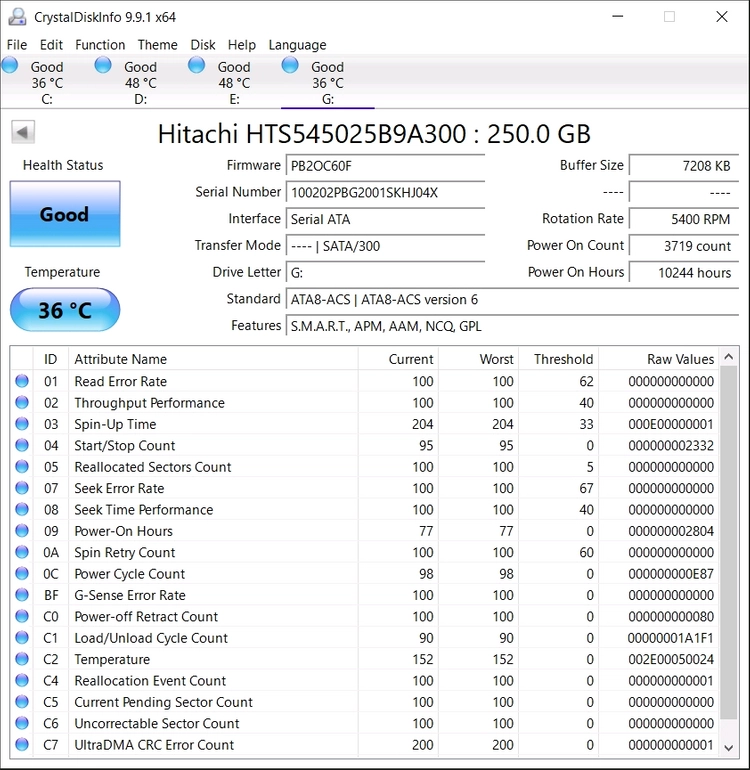Open the Function menu
The height and width of the screenshot is (770, 750).
point(100,45)
